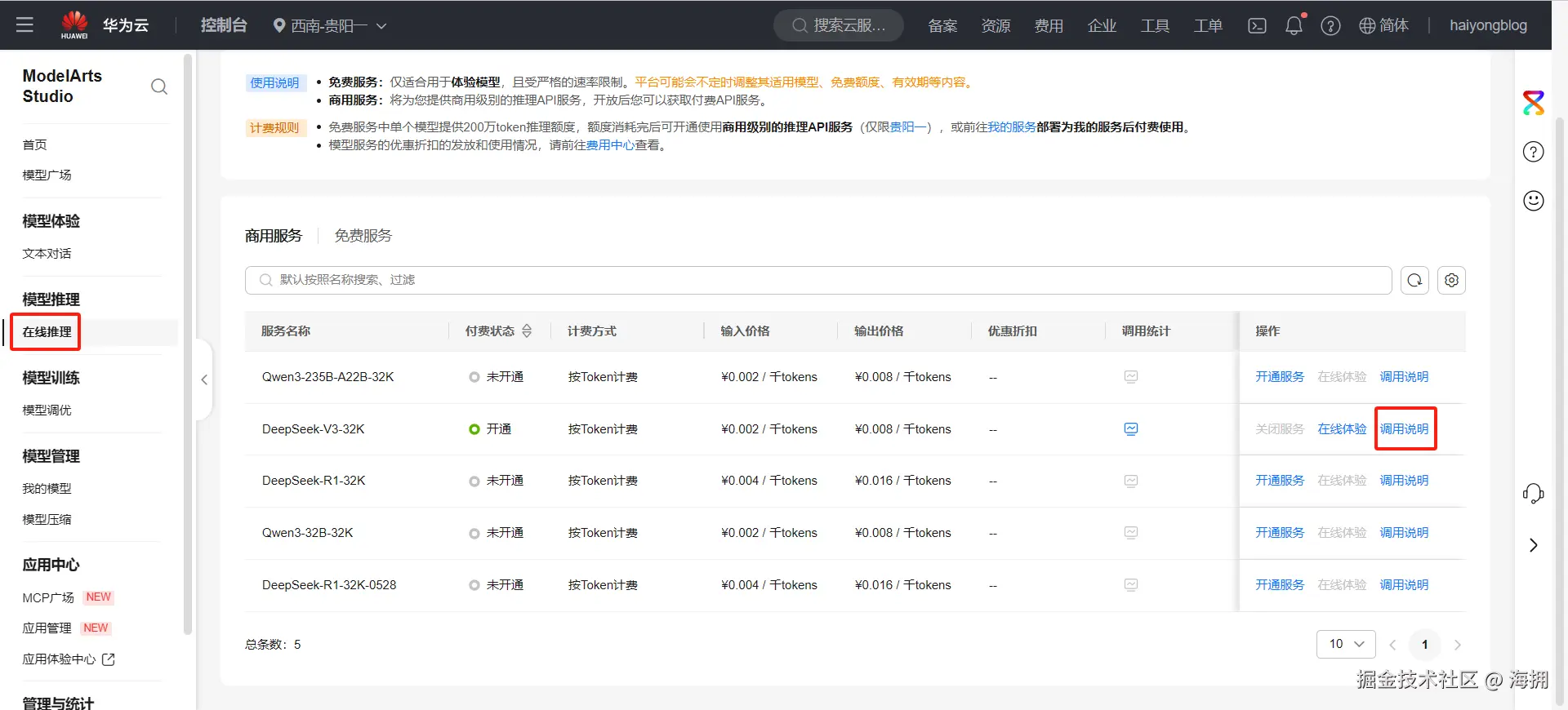
Task: Open 模型调优 in the sidebar
Action: click(47, 410)
